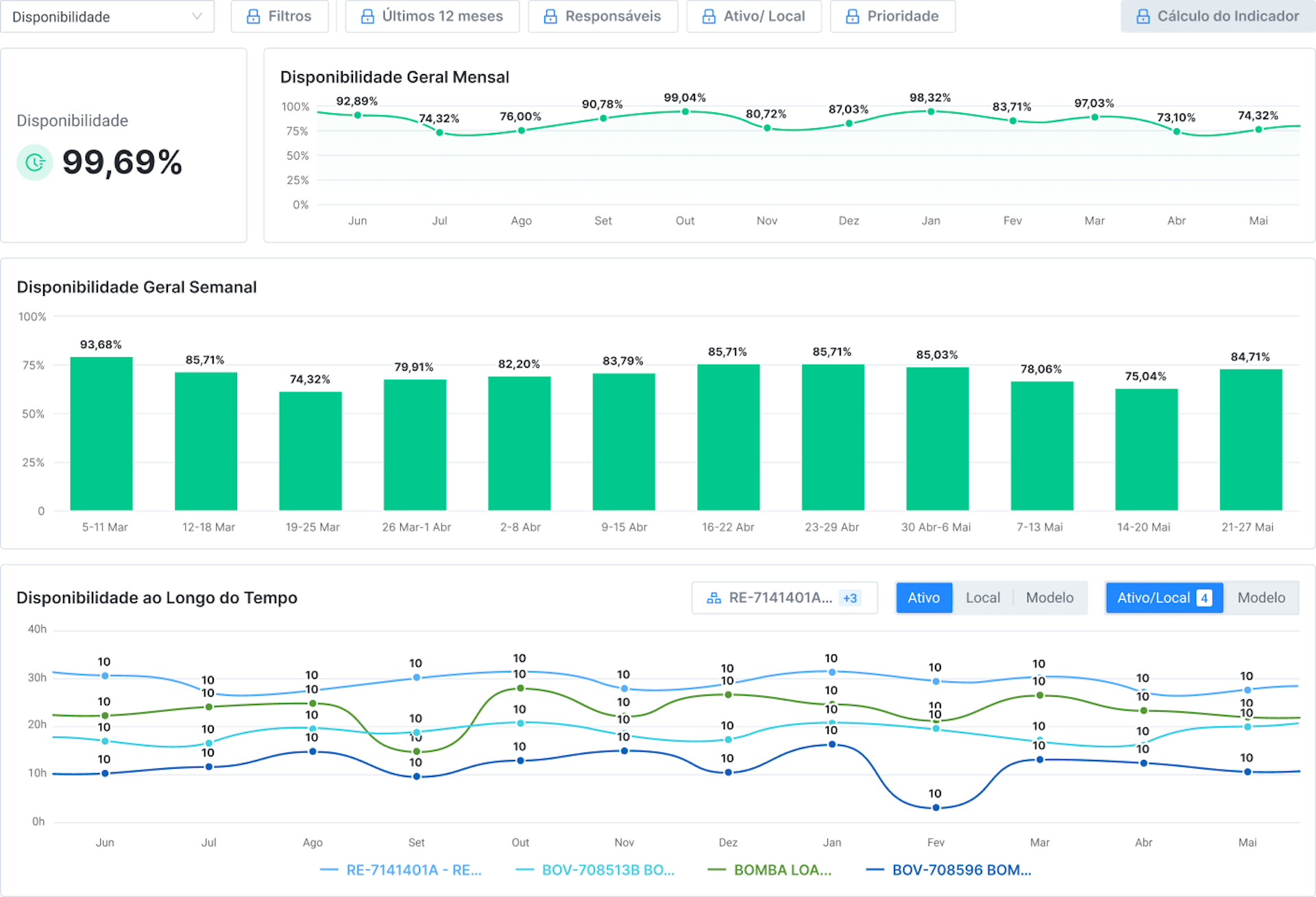Click the lock icon on Cálculo do Indicador
The width and height of the screenshot is (1316, 897).
(x=1143, y=16)
